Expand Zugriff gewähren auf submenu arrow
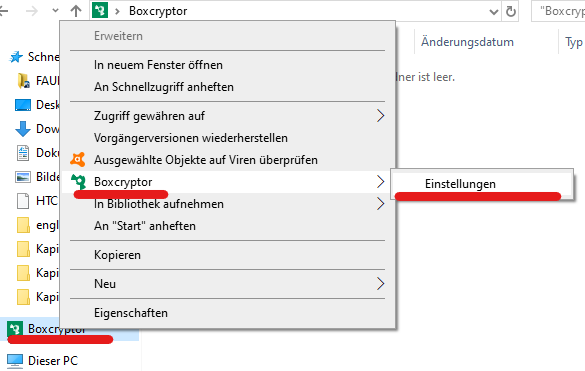Screen dimensions: 585x371 pyautogui.click(x=380, y=116)
